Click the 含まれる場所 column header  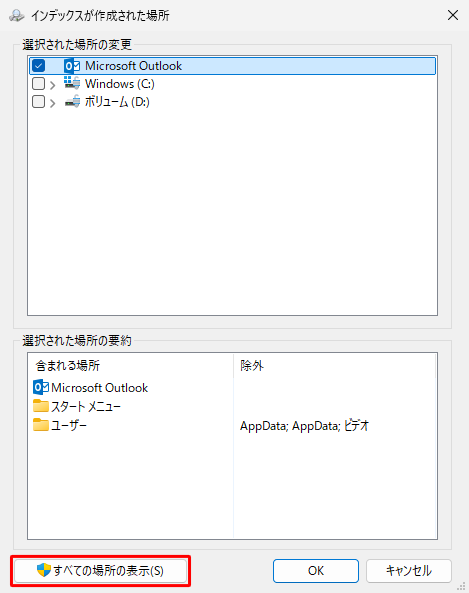(x=131, y=366)
